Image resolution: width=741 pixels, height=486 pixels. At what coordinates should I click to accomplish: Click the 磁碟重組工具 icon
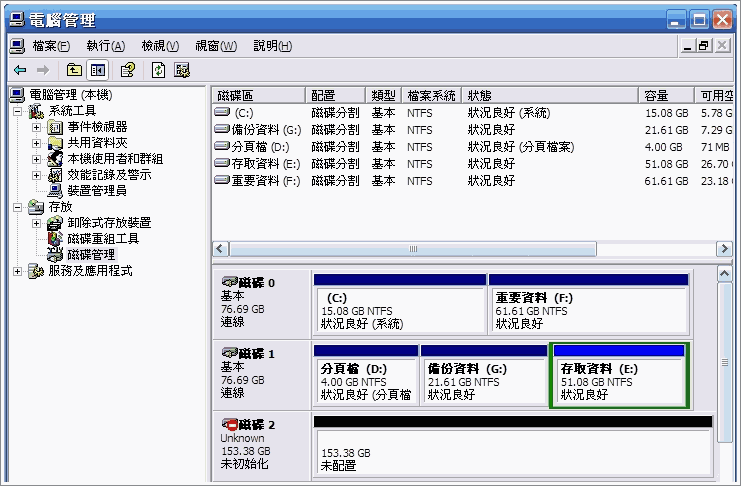55,239
